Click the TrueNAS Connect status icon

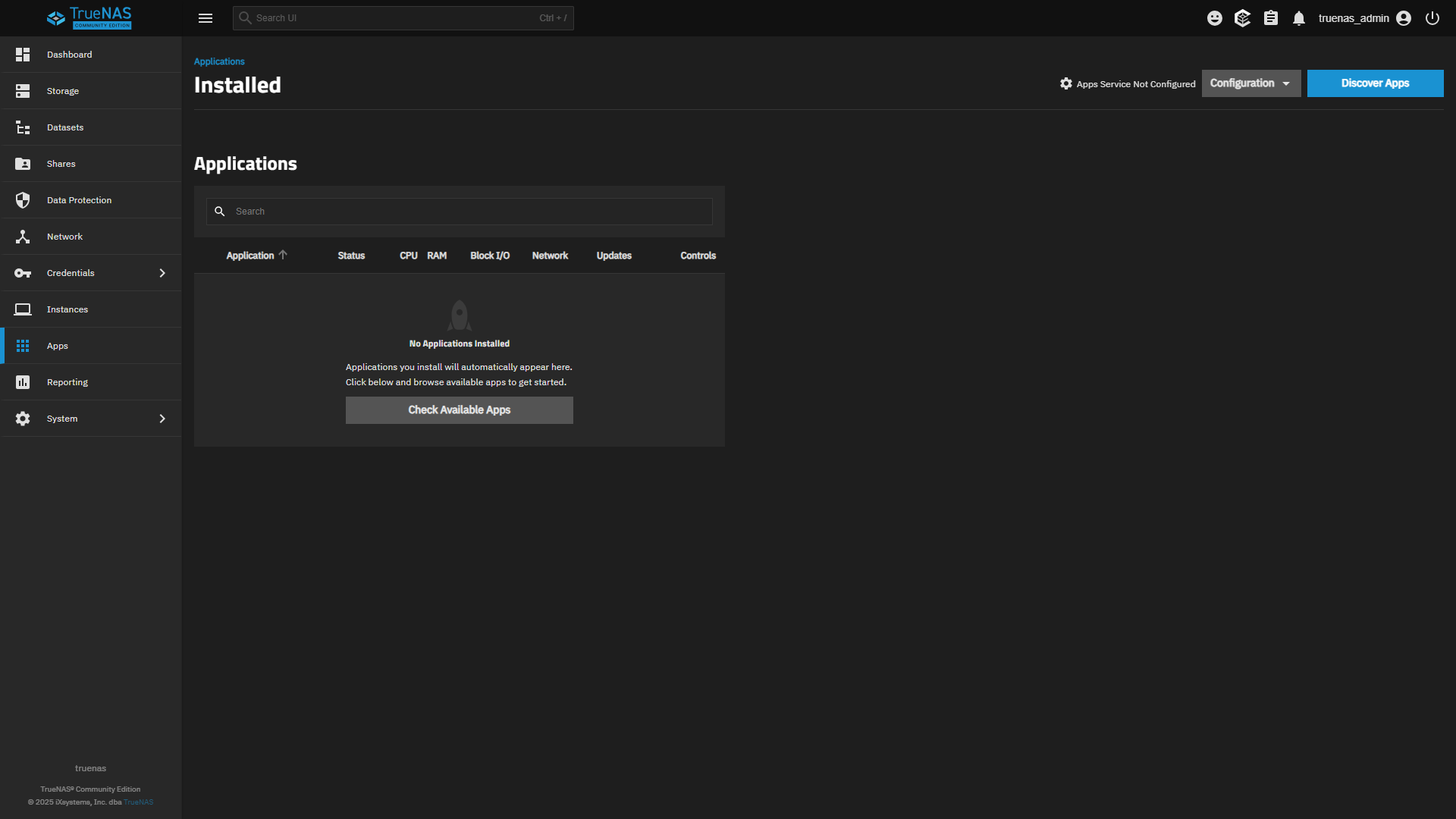click(x=1242, y=18)
